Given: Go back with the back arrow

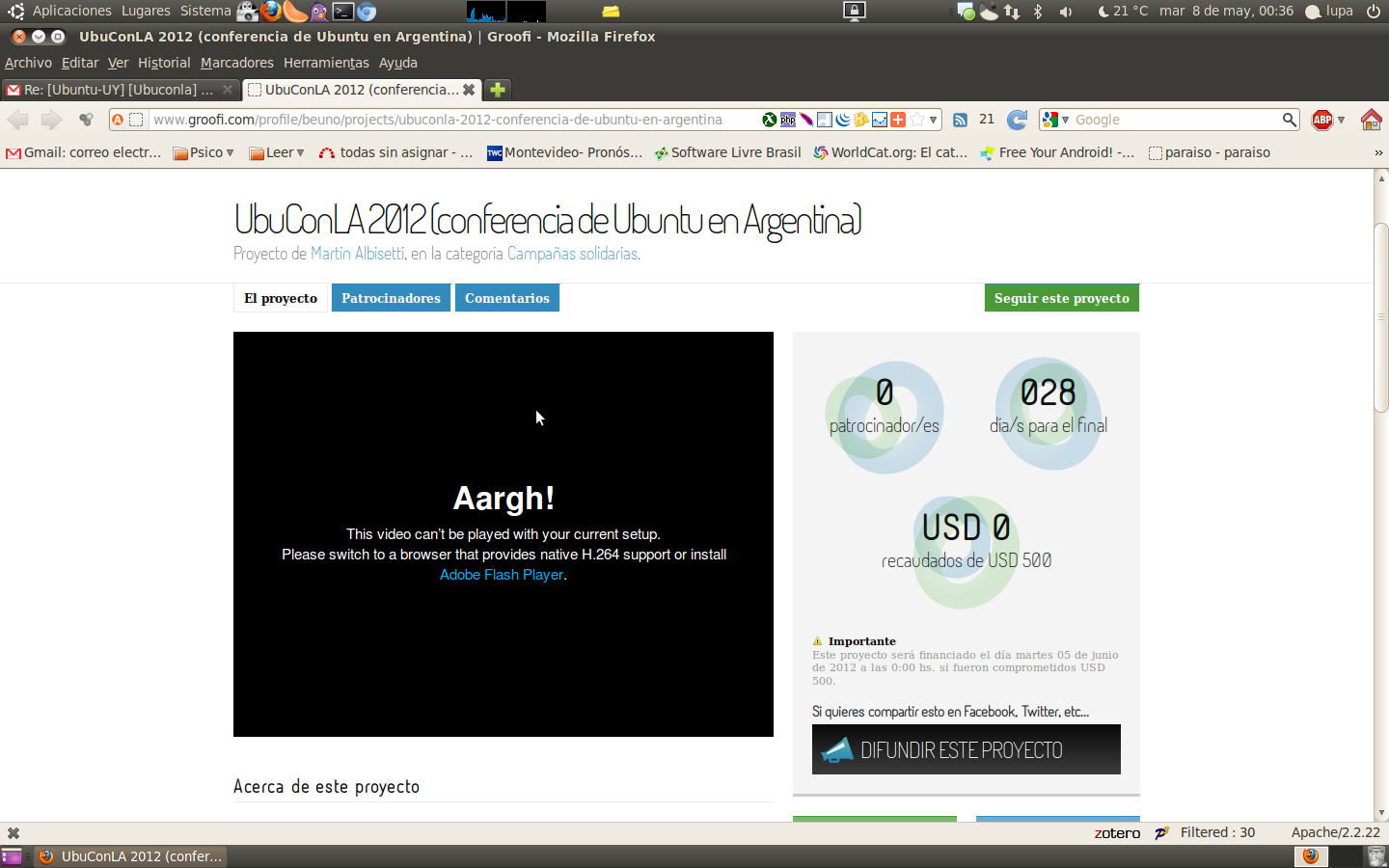Looking at the screenshot, I should click(x=18, y=120).
